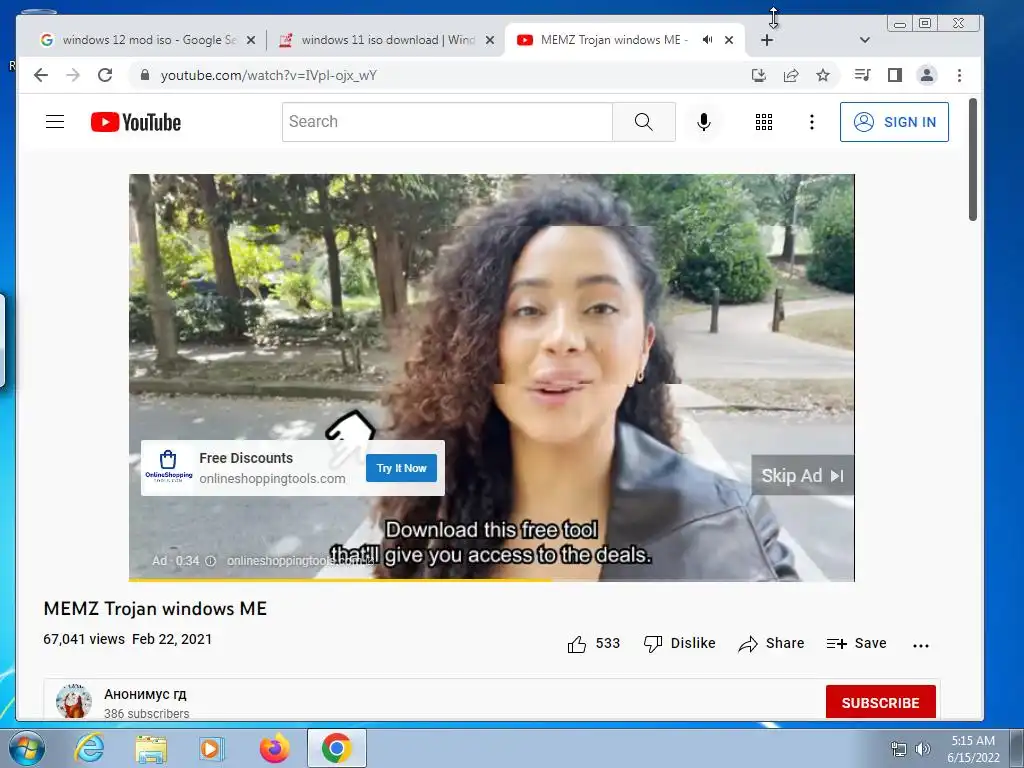Click inside the YouTube Search field

click(x=447, y=121)
